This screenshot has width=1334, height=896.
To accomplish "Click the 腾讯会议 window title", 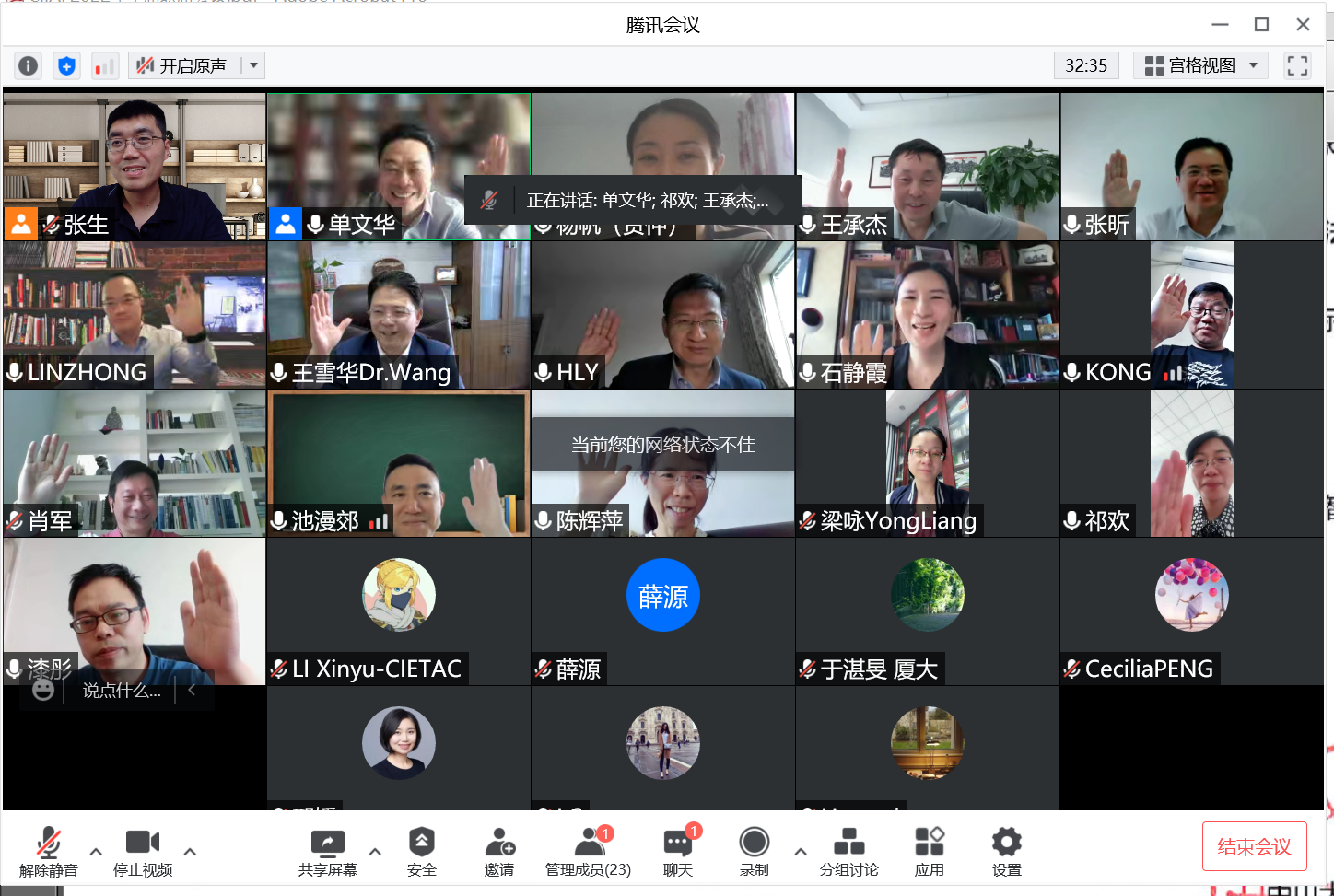I will [663, 25].
